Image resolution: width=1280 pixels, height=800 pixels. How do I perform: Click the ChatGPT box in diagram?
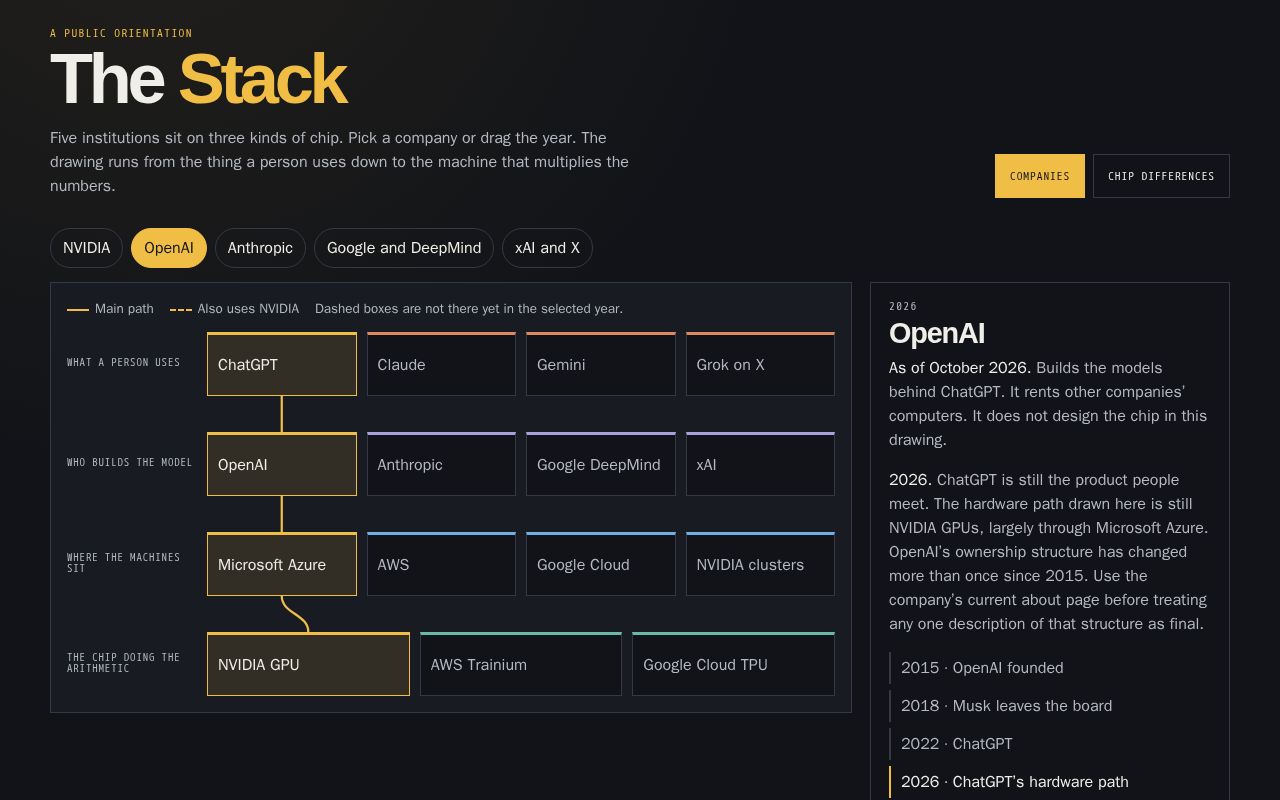[x=282, y=364]
